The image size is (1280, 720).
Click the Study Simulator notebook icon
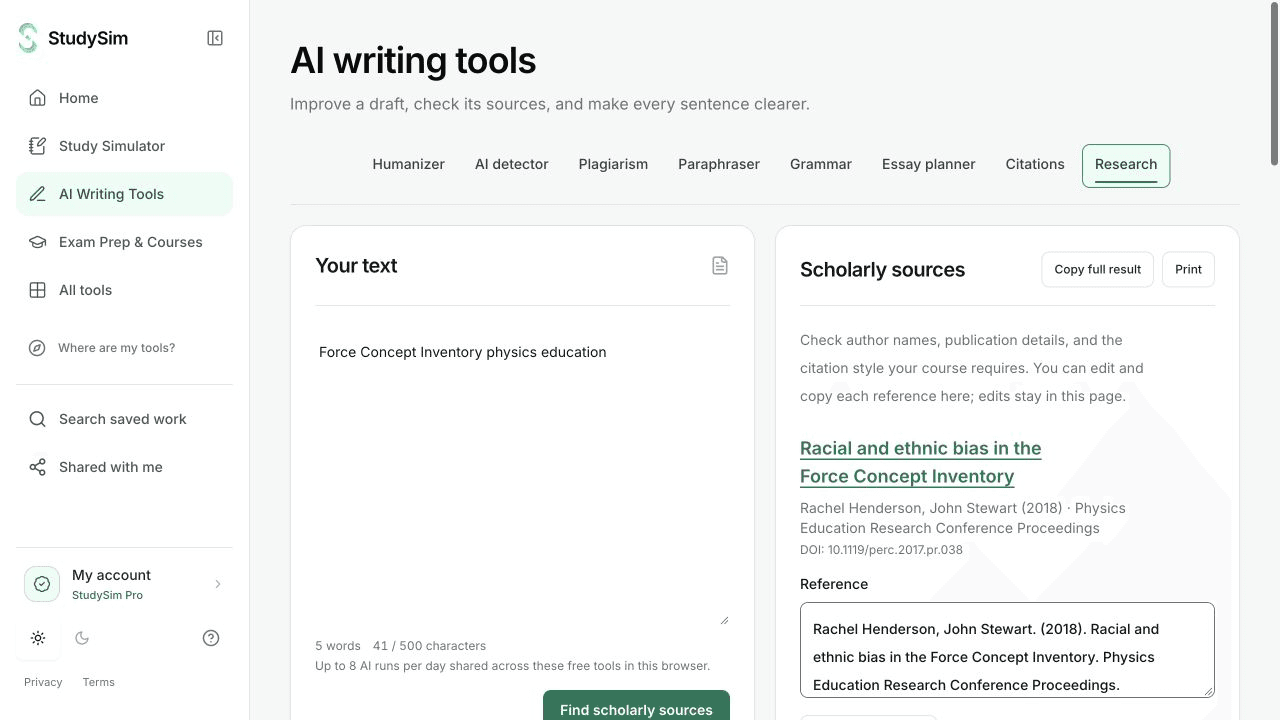tap(37, 146)
